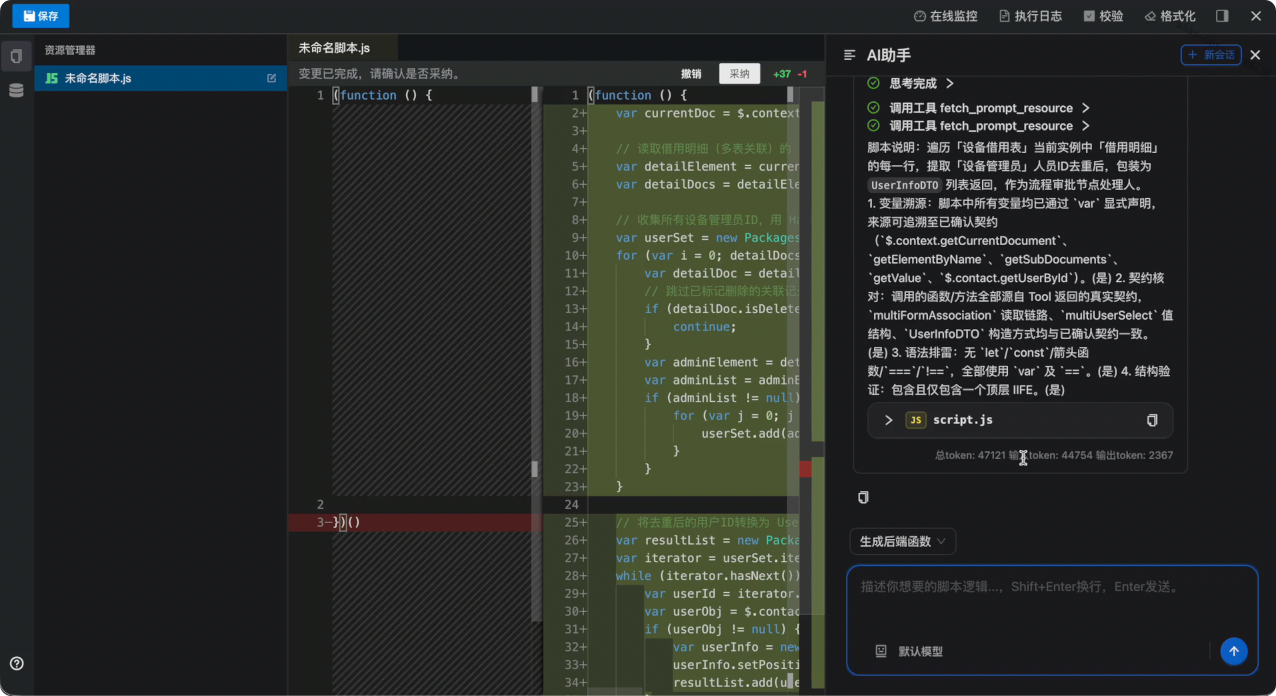Click the 校验 checkbox icon
Screen dimensions: 1276x696
click(x=1088, y=16)
